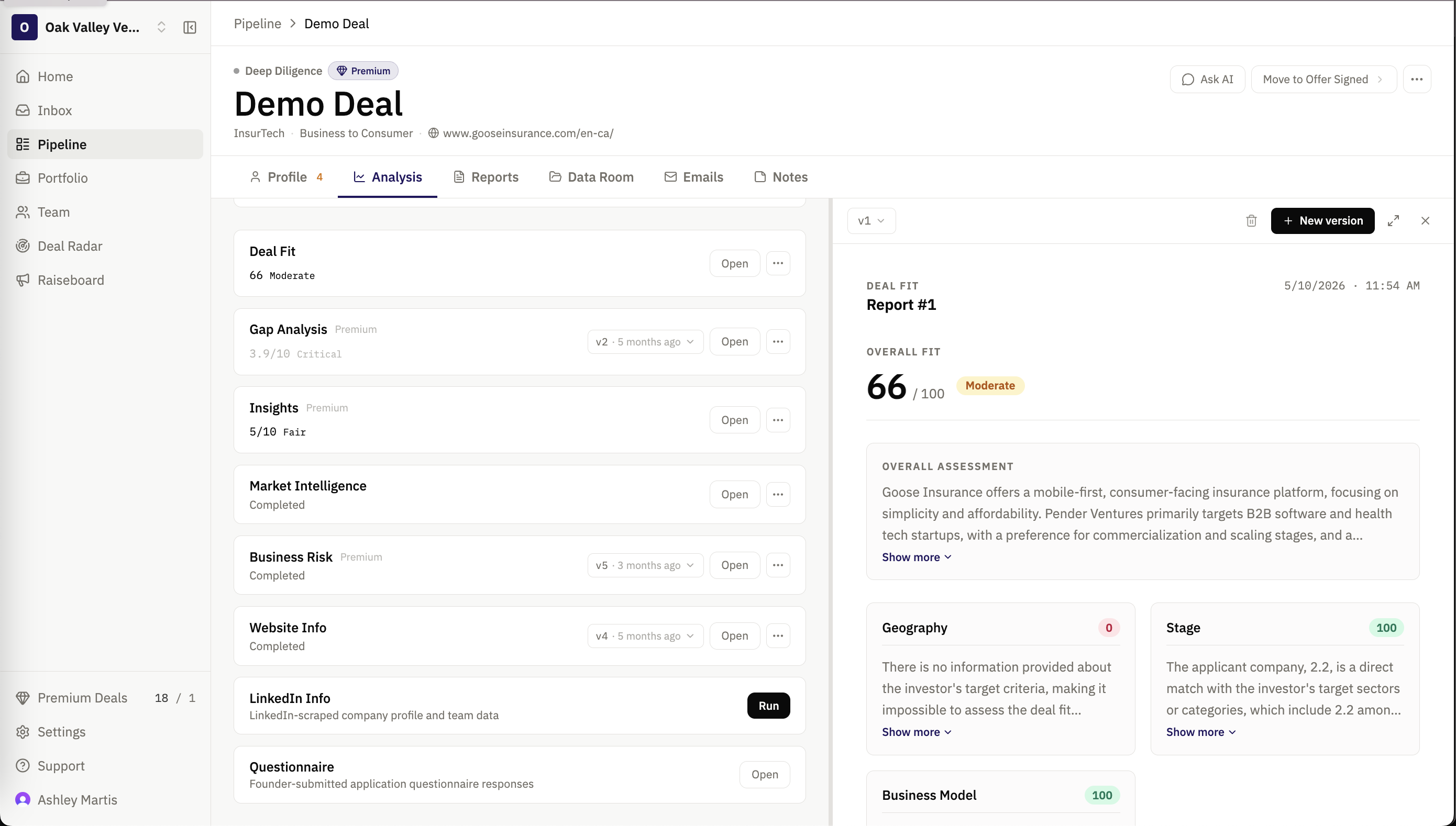Click the Geography score badge 0
This screenshot has width=1456, height=826.
[1109, 628]
